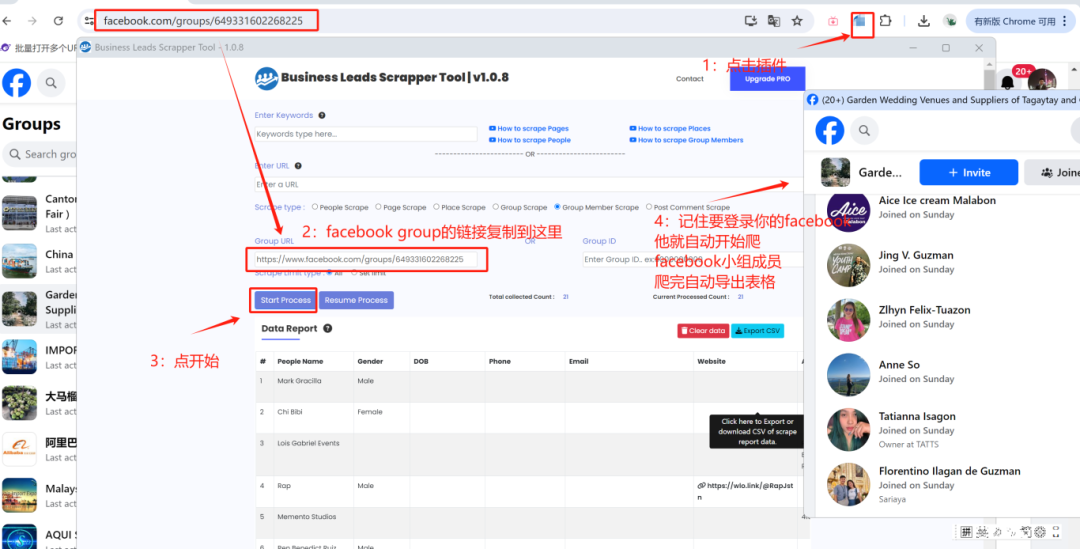1080x549 pixels.
Task: Click help icon next to Data Report
Action: pos(328,329)
